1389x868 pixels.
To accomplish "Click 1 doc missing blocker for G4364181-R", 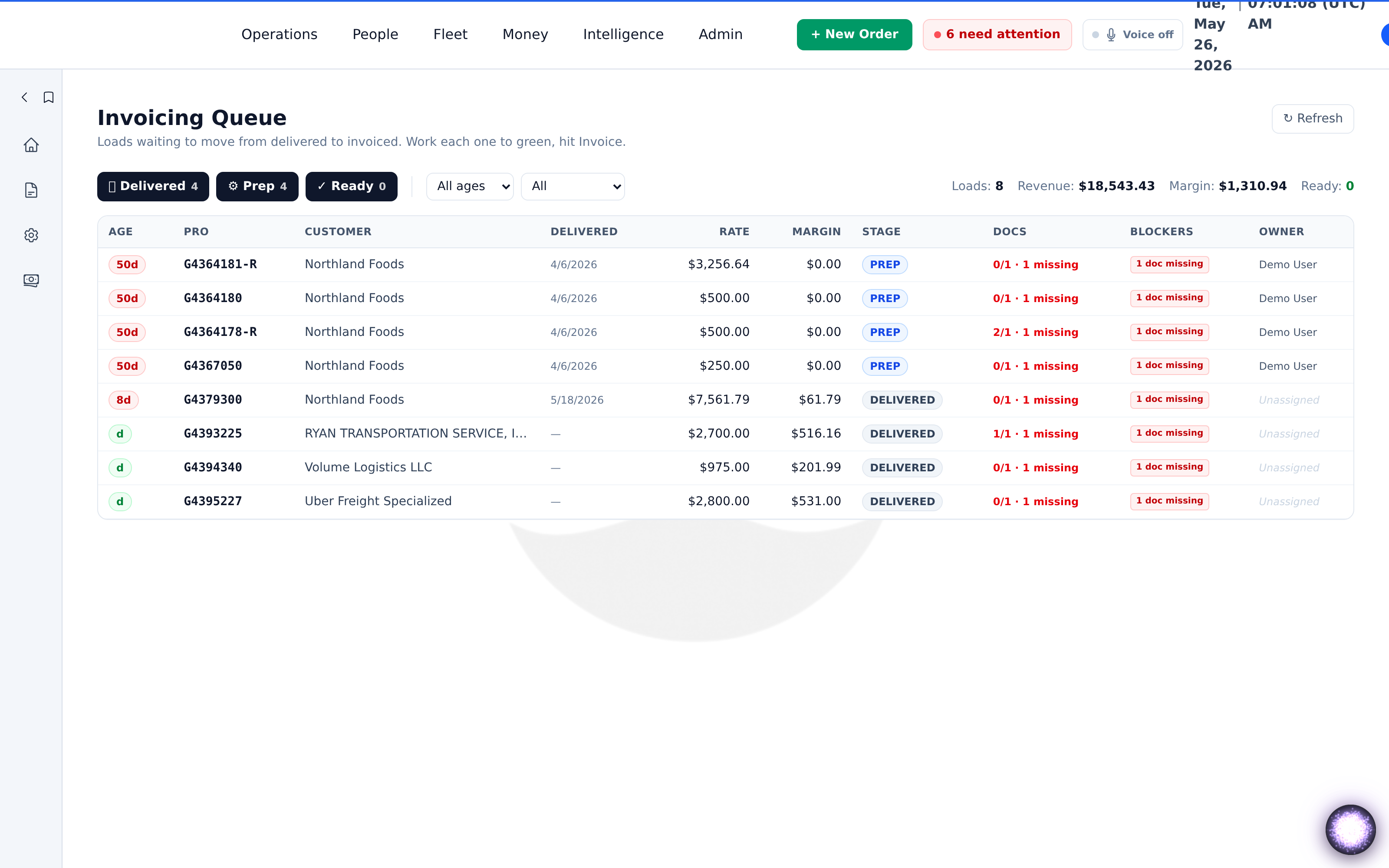I will (1169, 264).
